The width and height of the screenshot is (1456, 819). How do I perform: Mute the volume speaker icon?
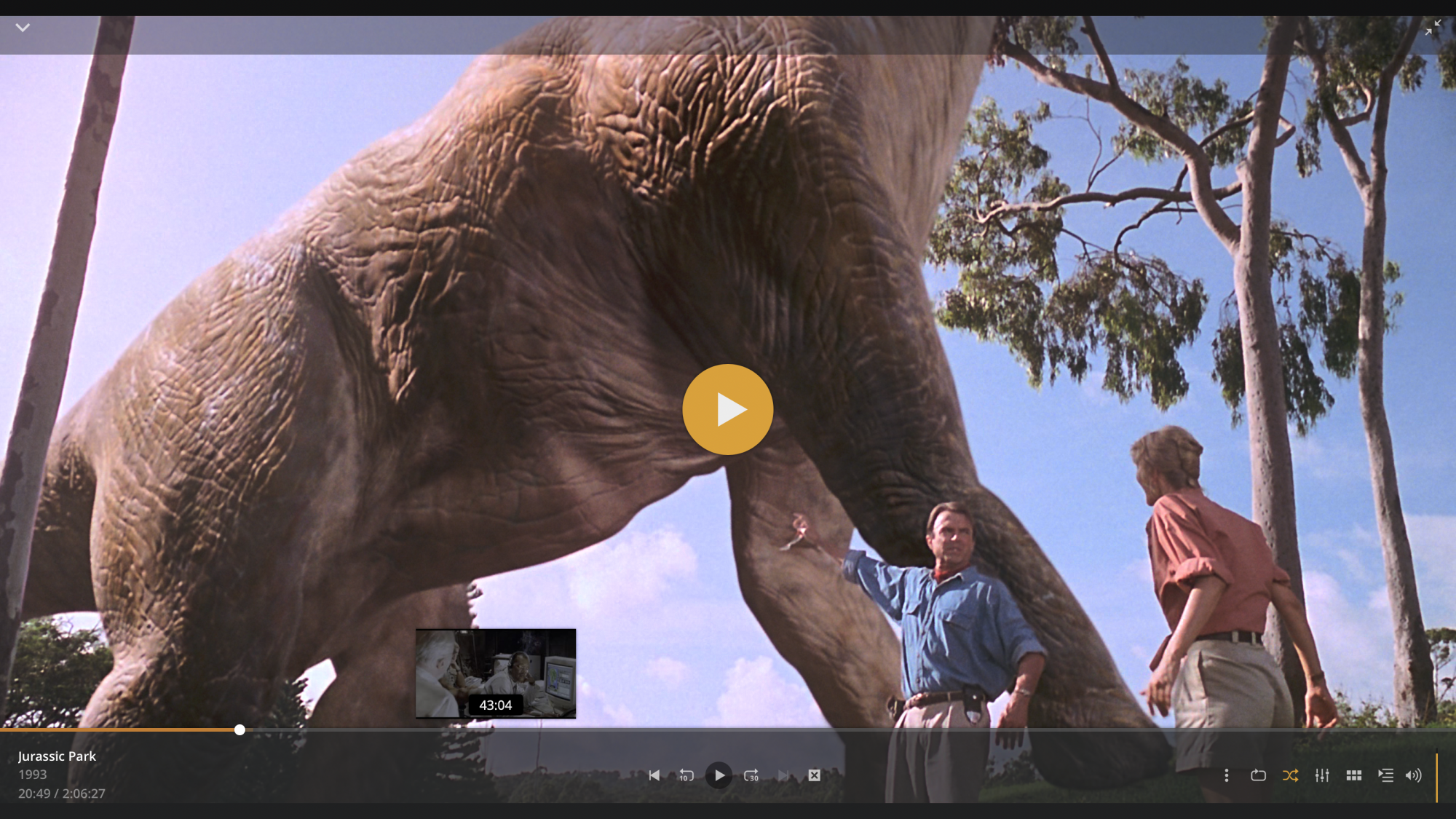point(1413,775)
